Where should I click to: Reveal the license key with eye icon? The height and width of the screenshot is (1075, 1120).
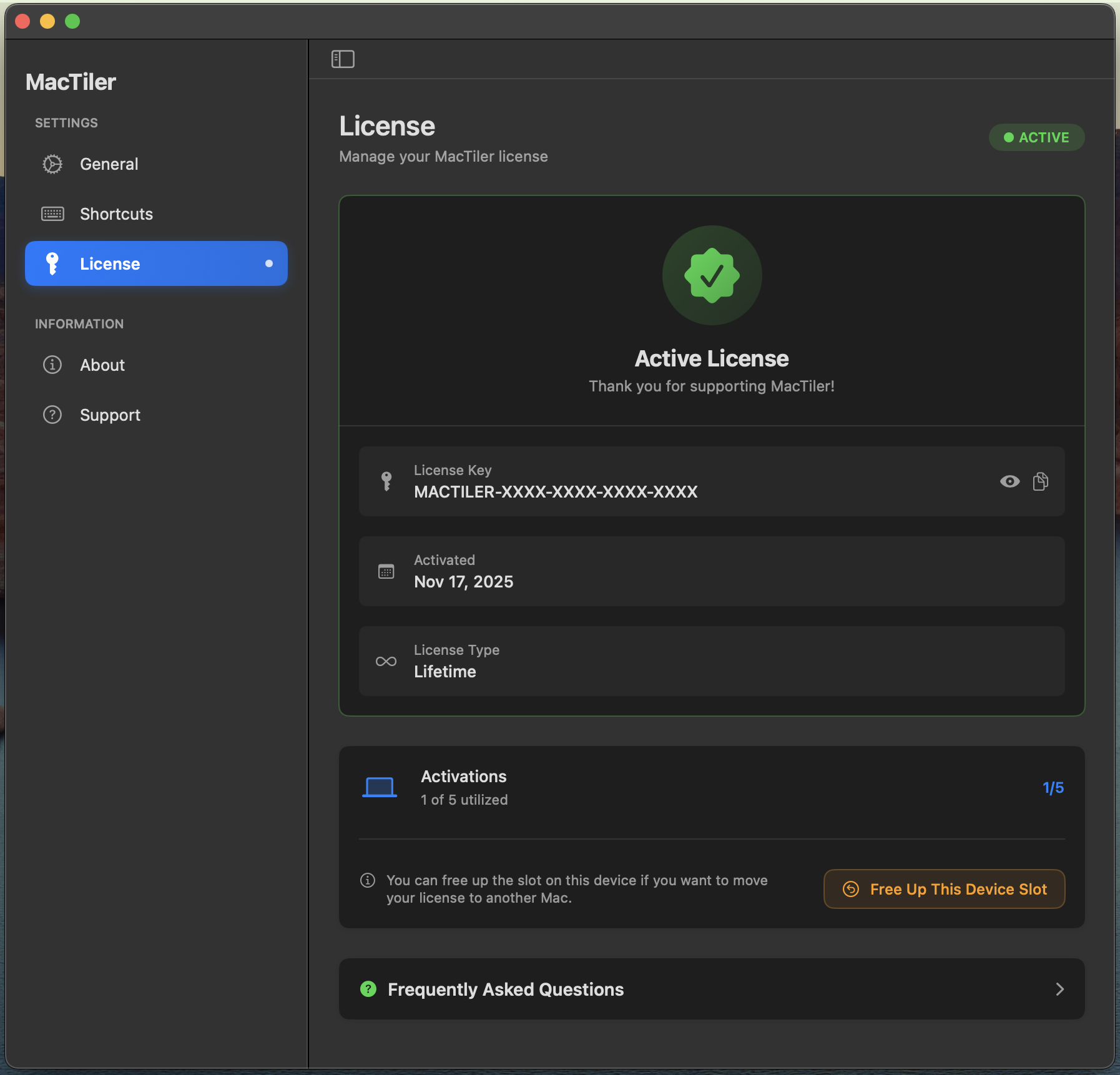tap(1009, 481)
